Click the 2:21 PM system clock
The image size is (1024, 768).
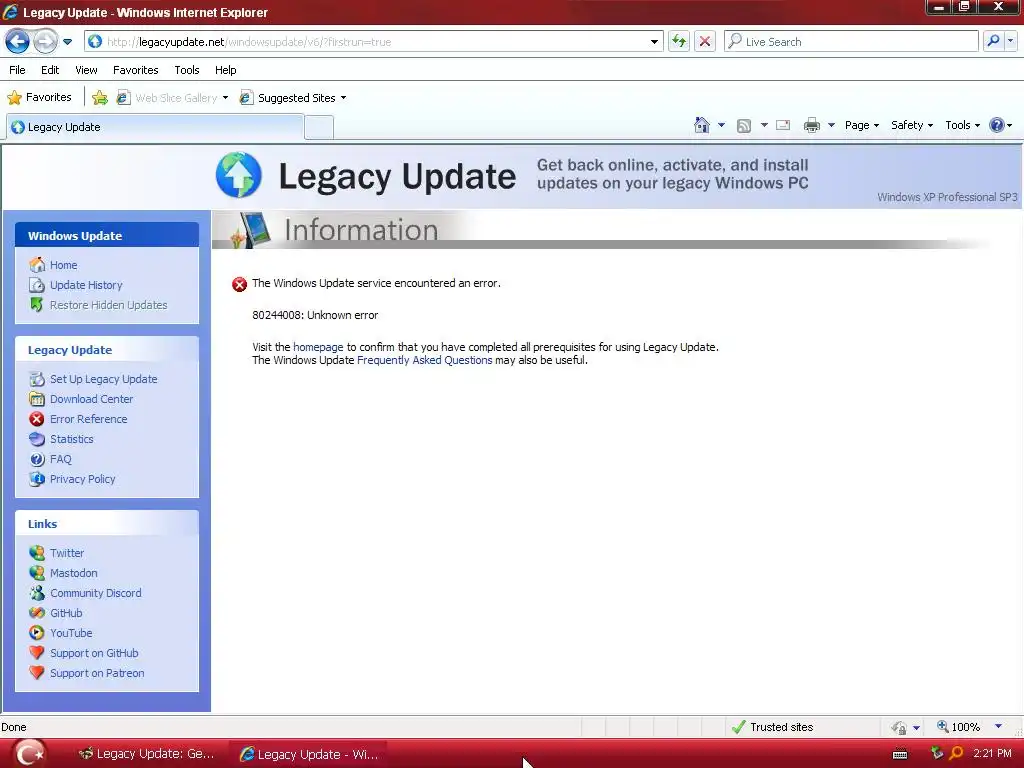tap(992, 754)
